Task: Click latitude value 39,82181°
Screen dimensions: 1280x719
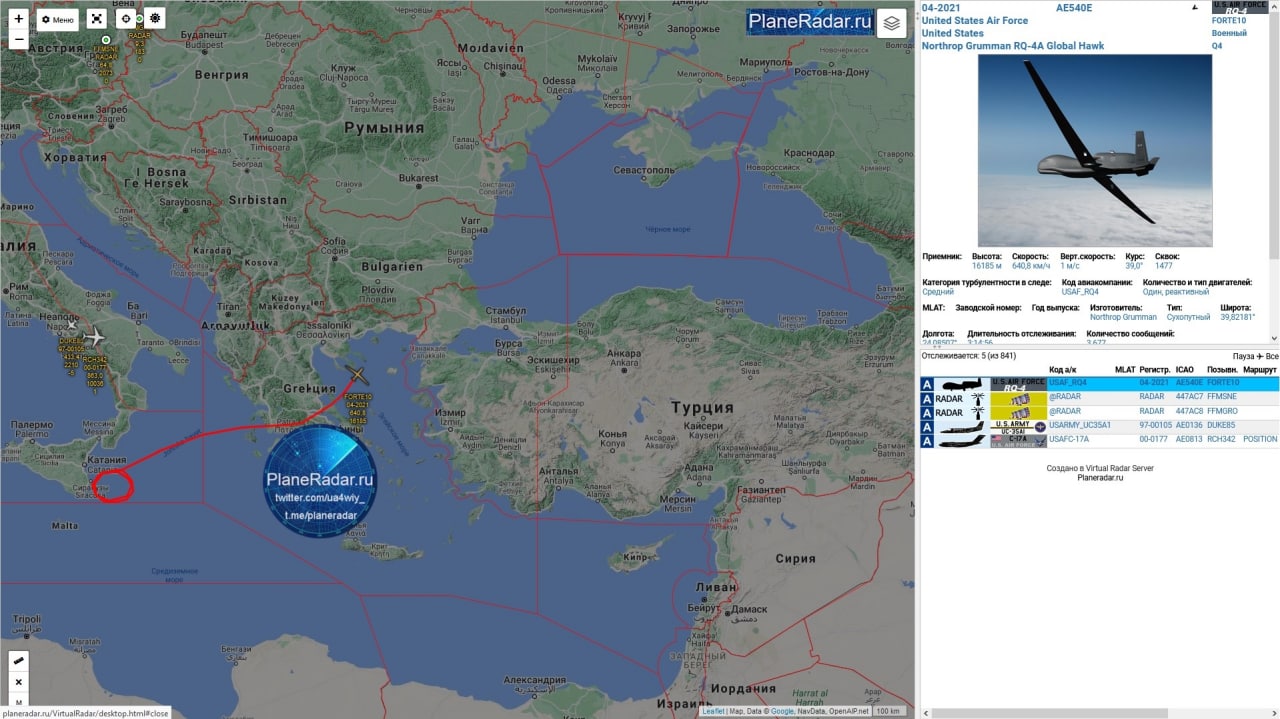Action: (1237, 317)
